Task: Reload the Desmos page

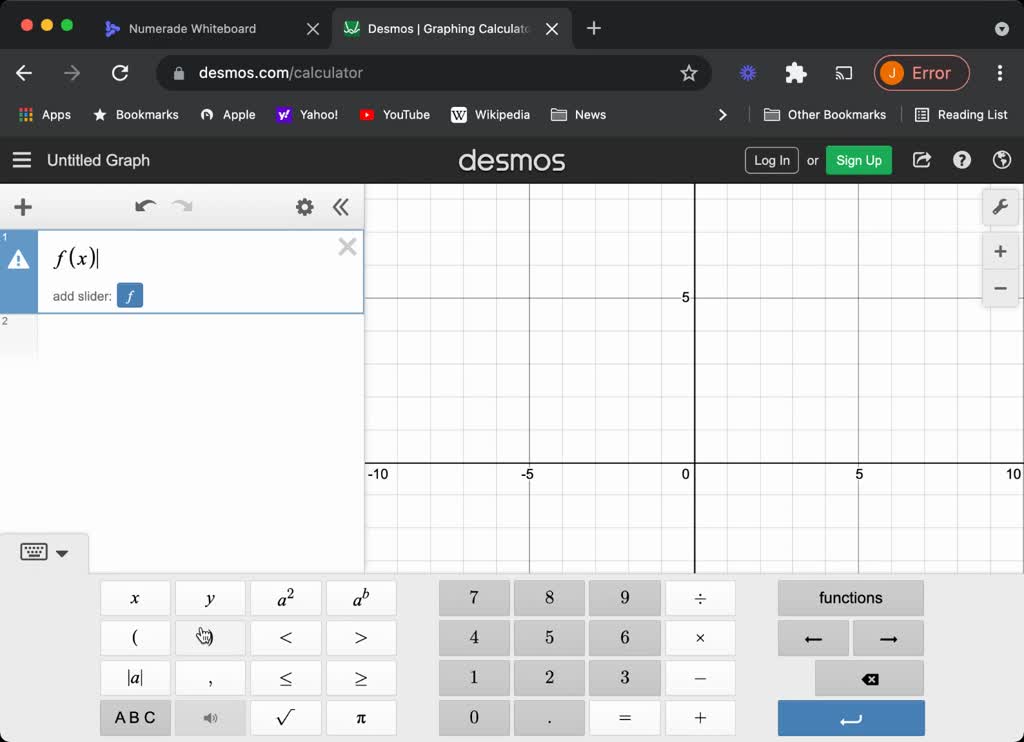Action: (x=120, y=73)
